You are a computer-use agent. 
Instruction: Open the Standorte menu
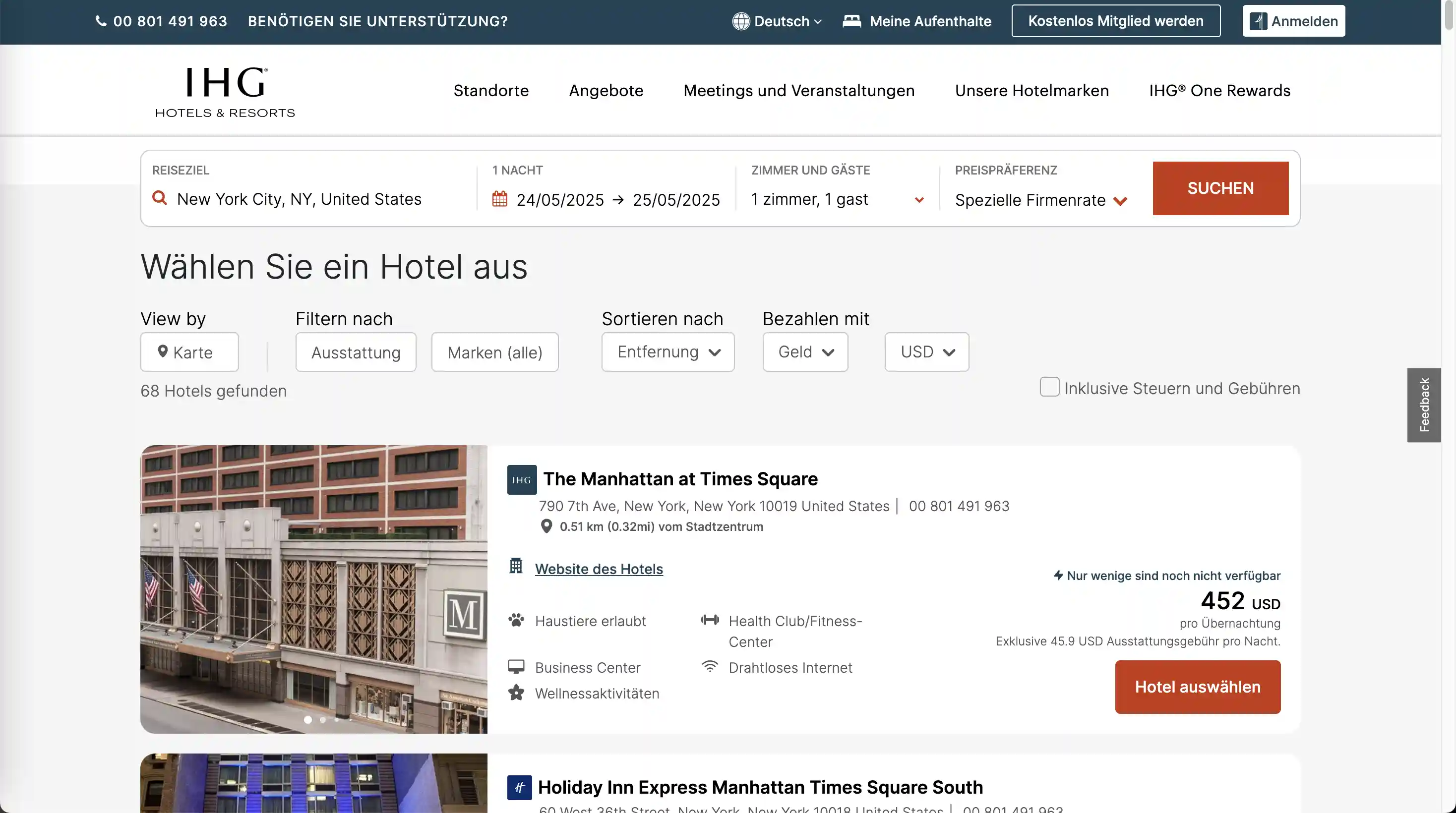tap(490, 90)
